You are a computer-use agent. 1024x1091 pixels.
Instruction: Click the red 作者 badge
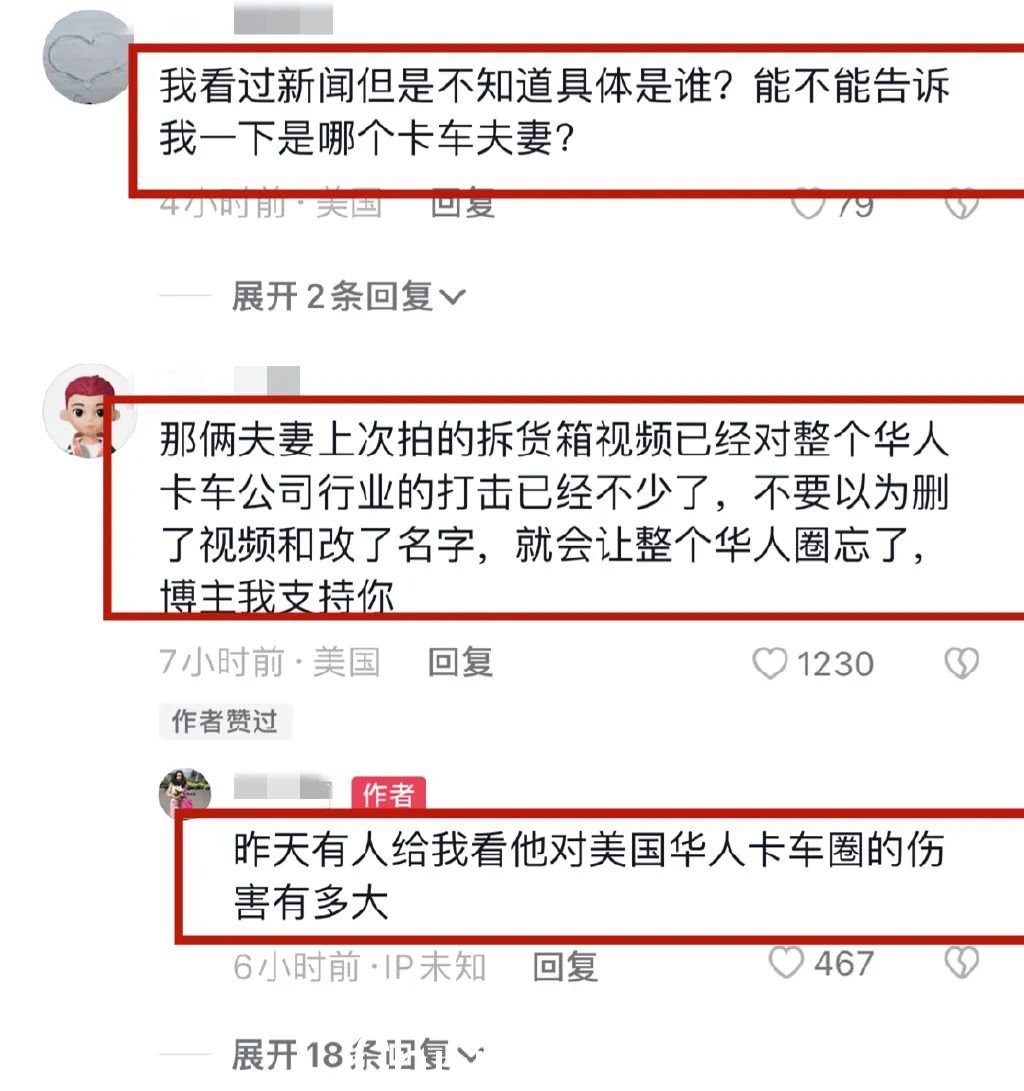click(388, 793)
